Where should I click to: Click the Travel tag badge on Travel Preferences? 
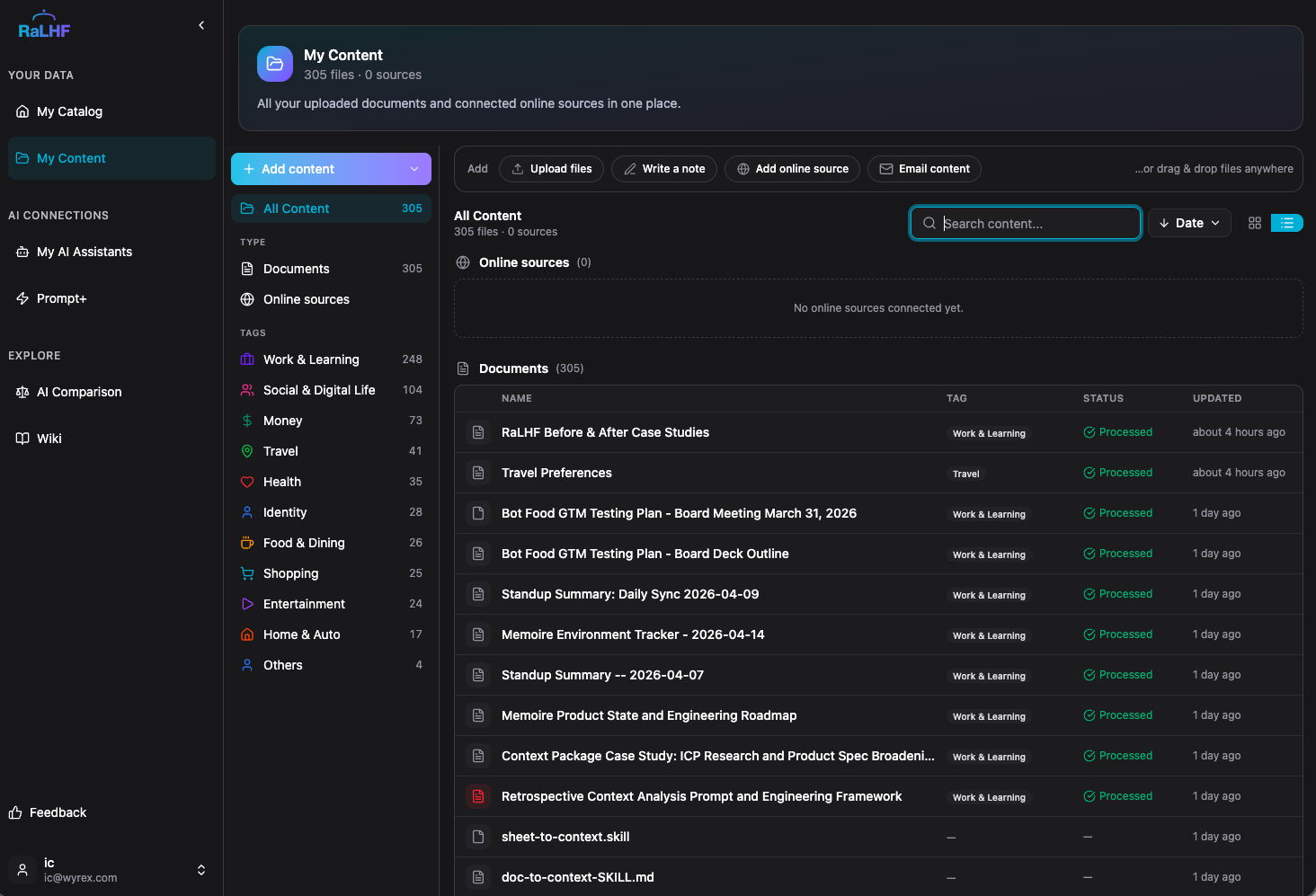[966, 474]
